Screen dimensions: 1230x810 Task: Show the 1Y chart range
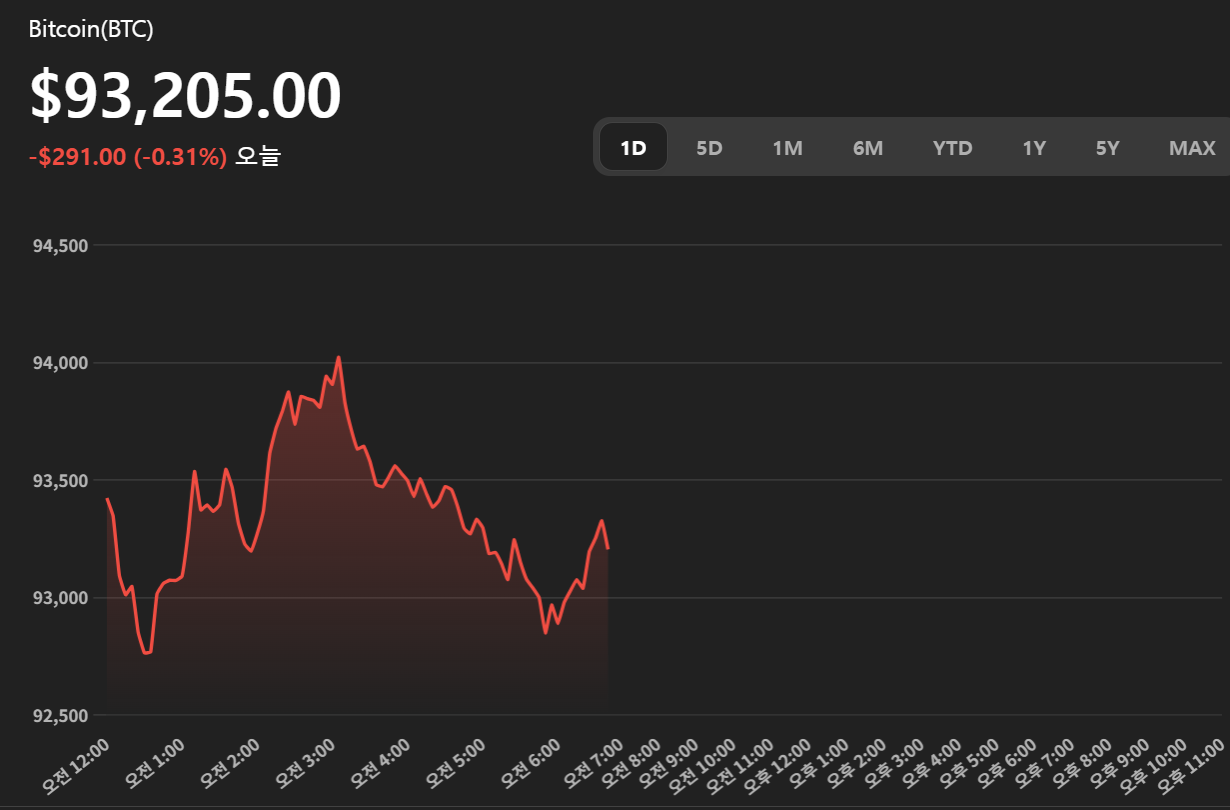(1034, 148)
